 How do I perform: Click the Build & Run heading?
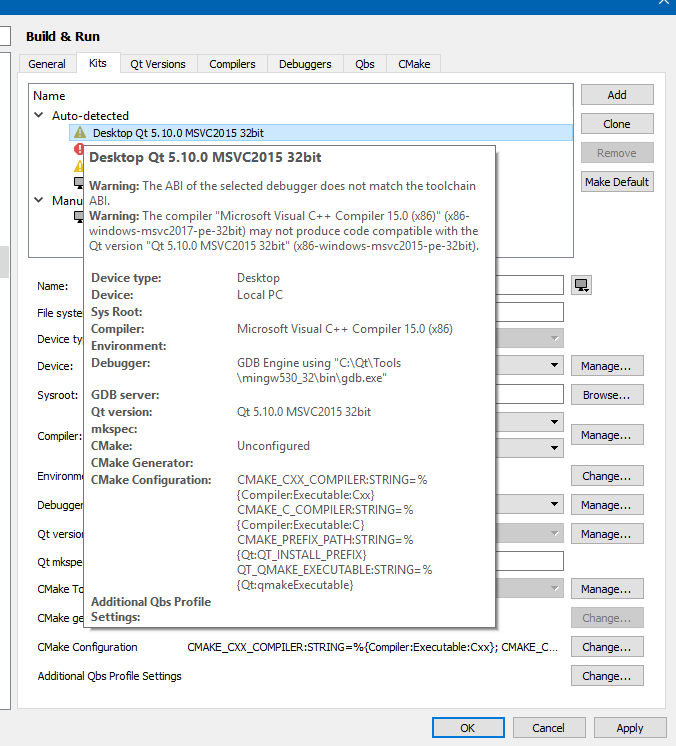63,37
